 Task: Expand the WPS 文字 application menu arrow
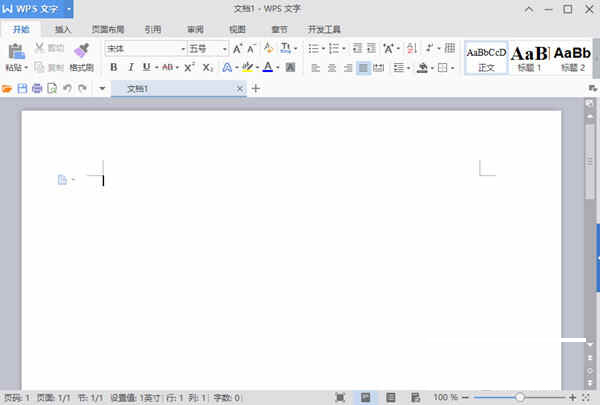[69, 8]
